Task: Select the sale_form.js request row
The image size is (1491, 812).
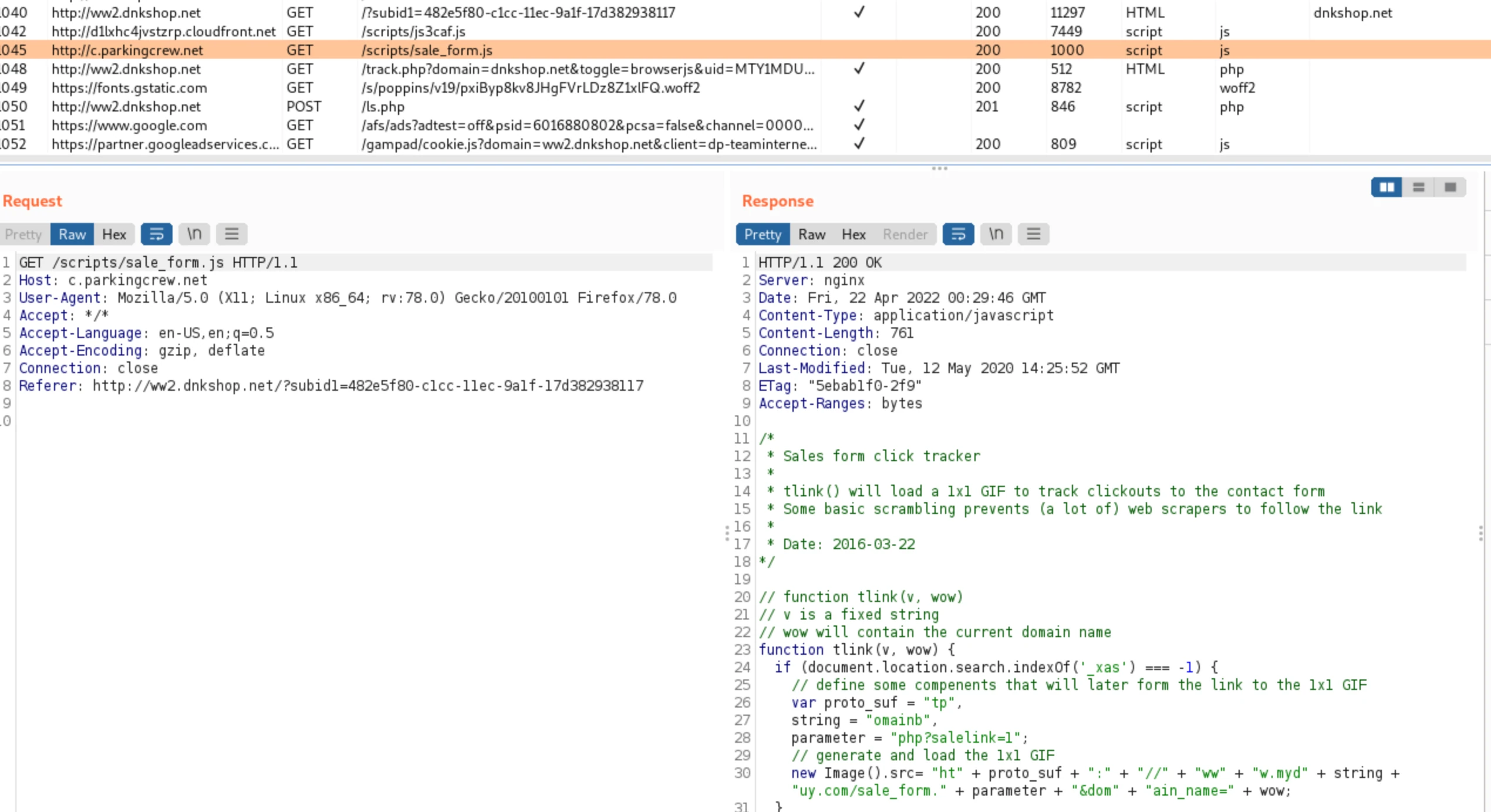Action: (745, 50)
